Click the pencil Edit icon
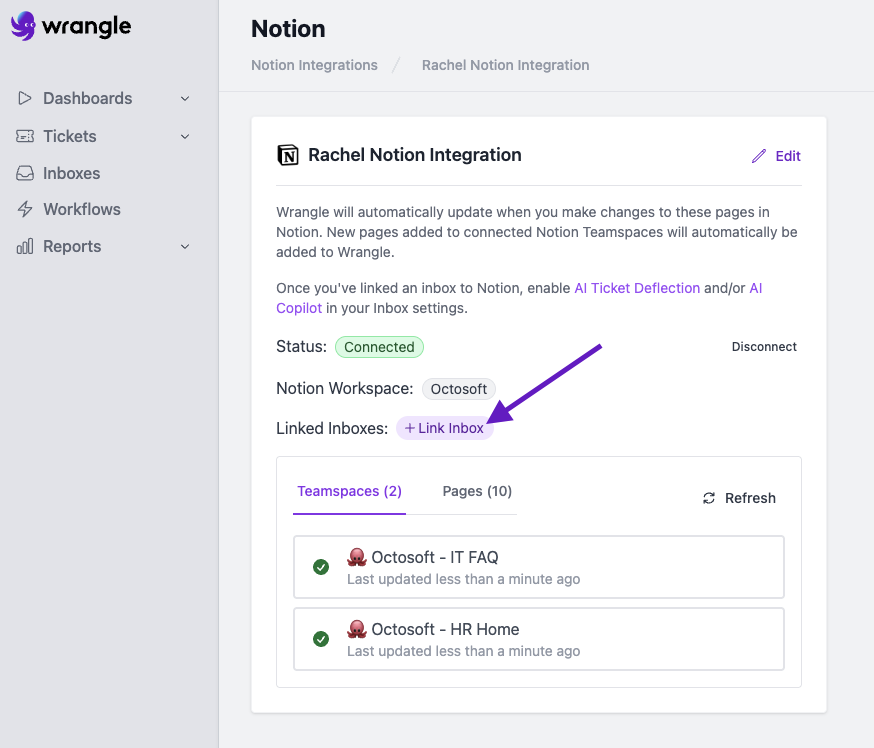 coord(759,156)
